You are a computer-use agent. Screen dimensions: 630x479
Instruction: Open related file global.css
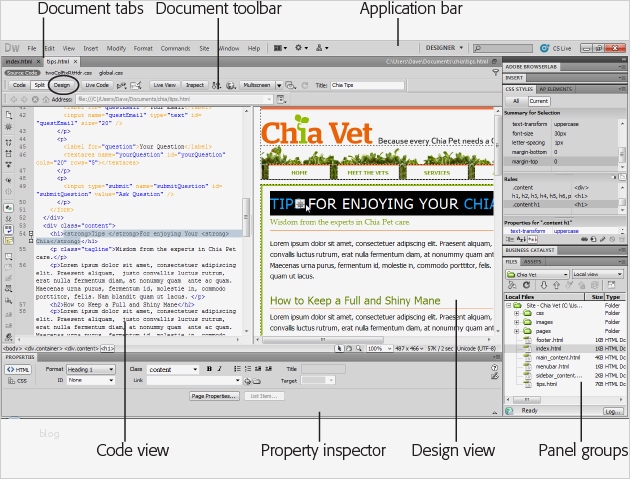(111, 73)
